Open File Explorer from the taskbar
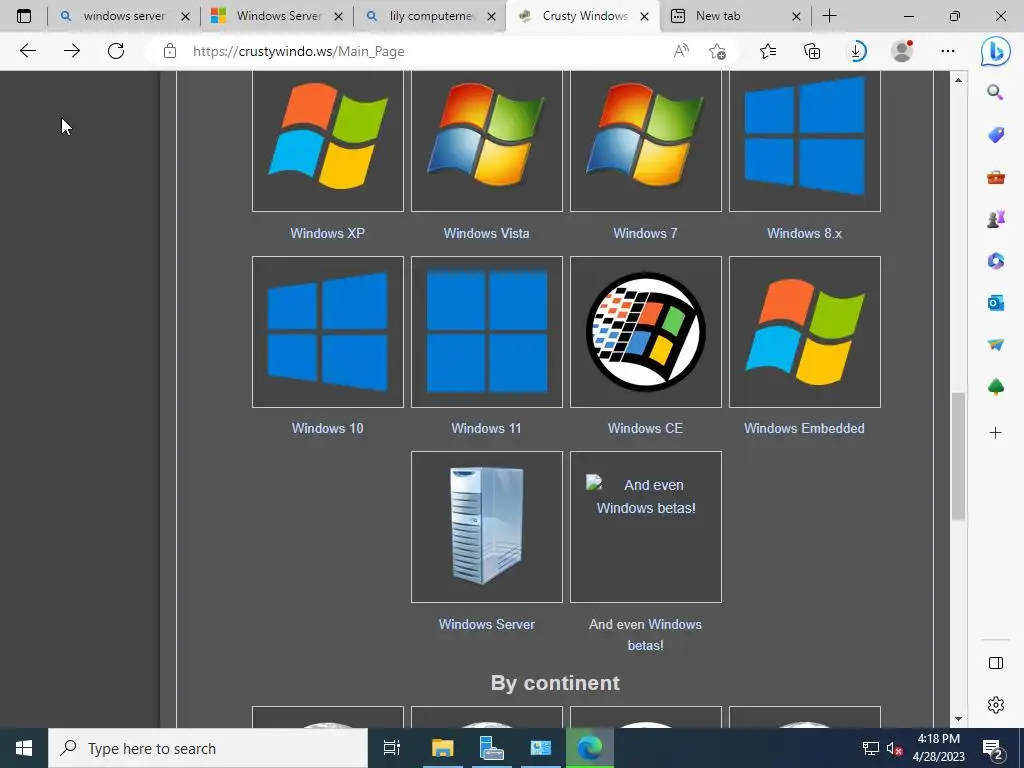1024x768 pixels. pos(442,748)
